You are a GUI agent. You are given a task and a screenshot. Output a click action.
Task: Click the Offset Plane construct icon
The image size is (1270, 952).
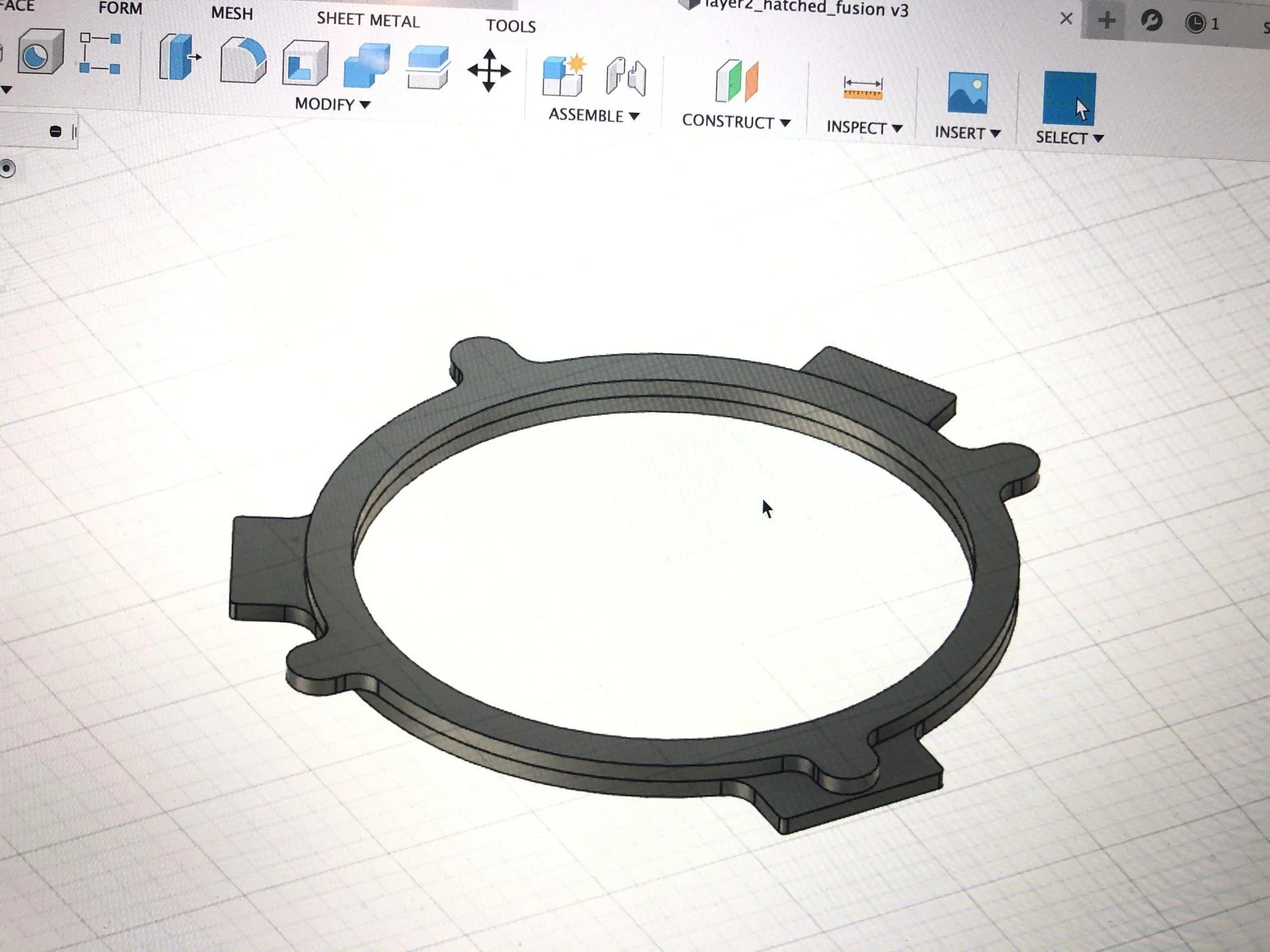(x=737, y=82)
